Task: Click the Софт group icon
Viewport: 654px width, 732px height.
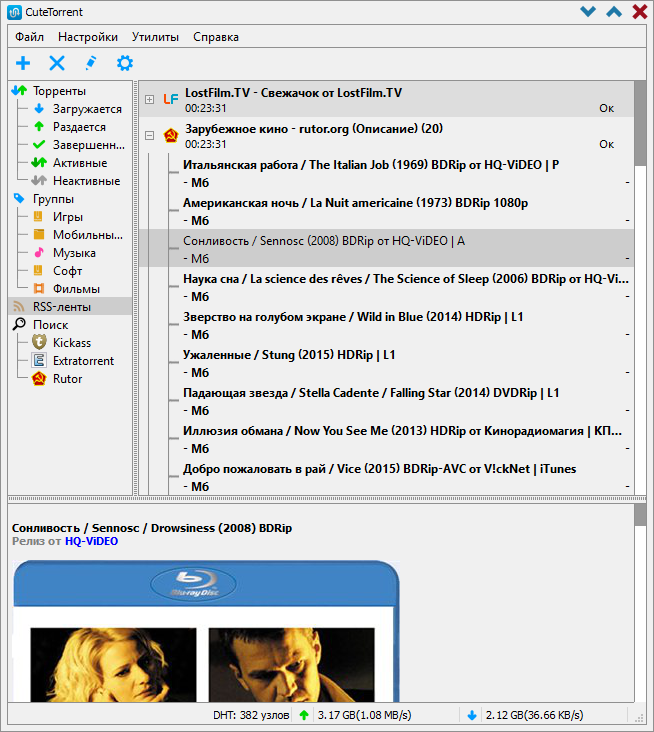Action: (x=39, y=270)
